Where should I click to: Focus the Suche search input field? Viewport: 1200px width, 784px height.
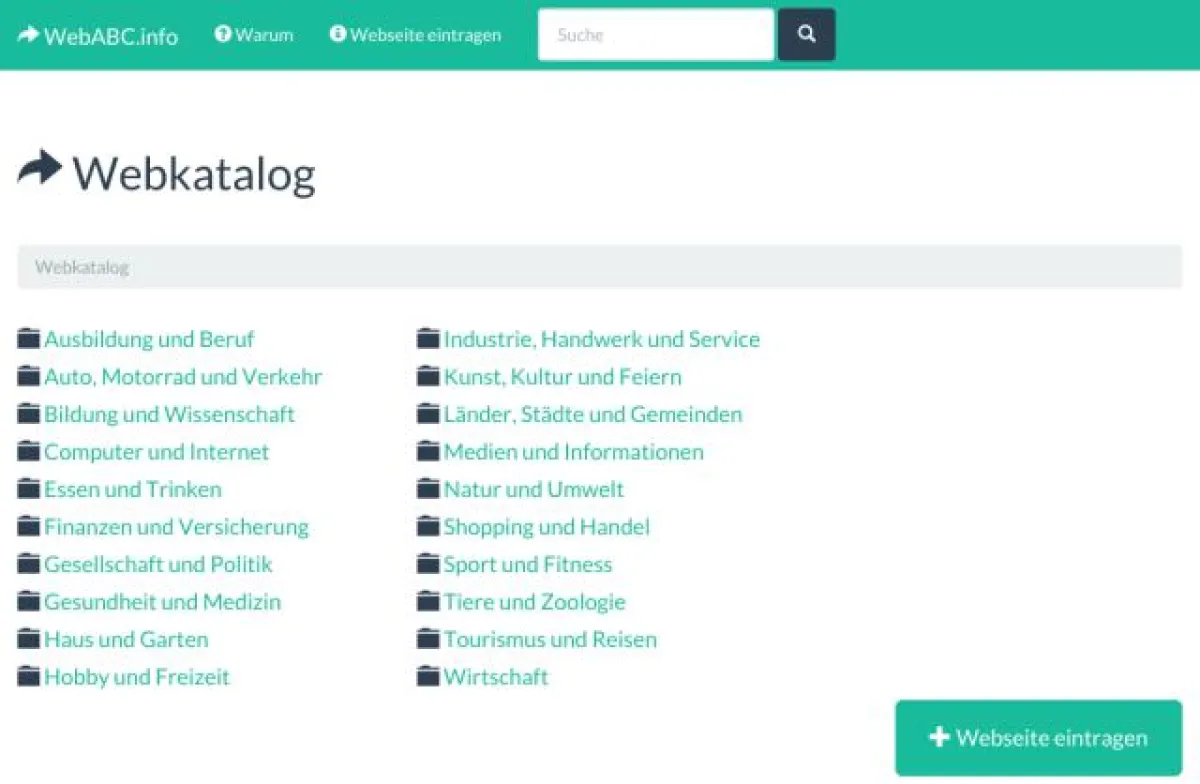point(656,35)
